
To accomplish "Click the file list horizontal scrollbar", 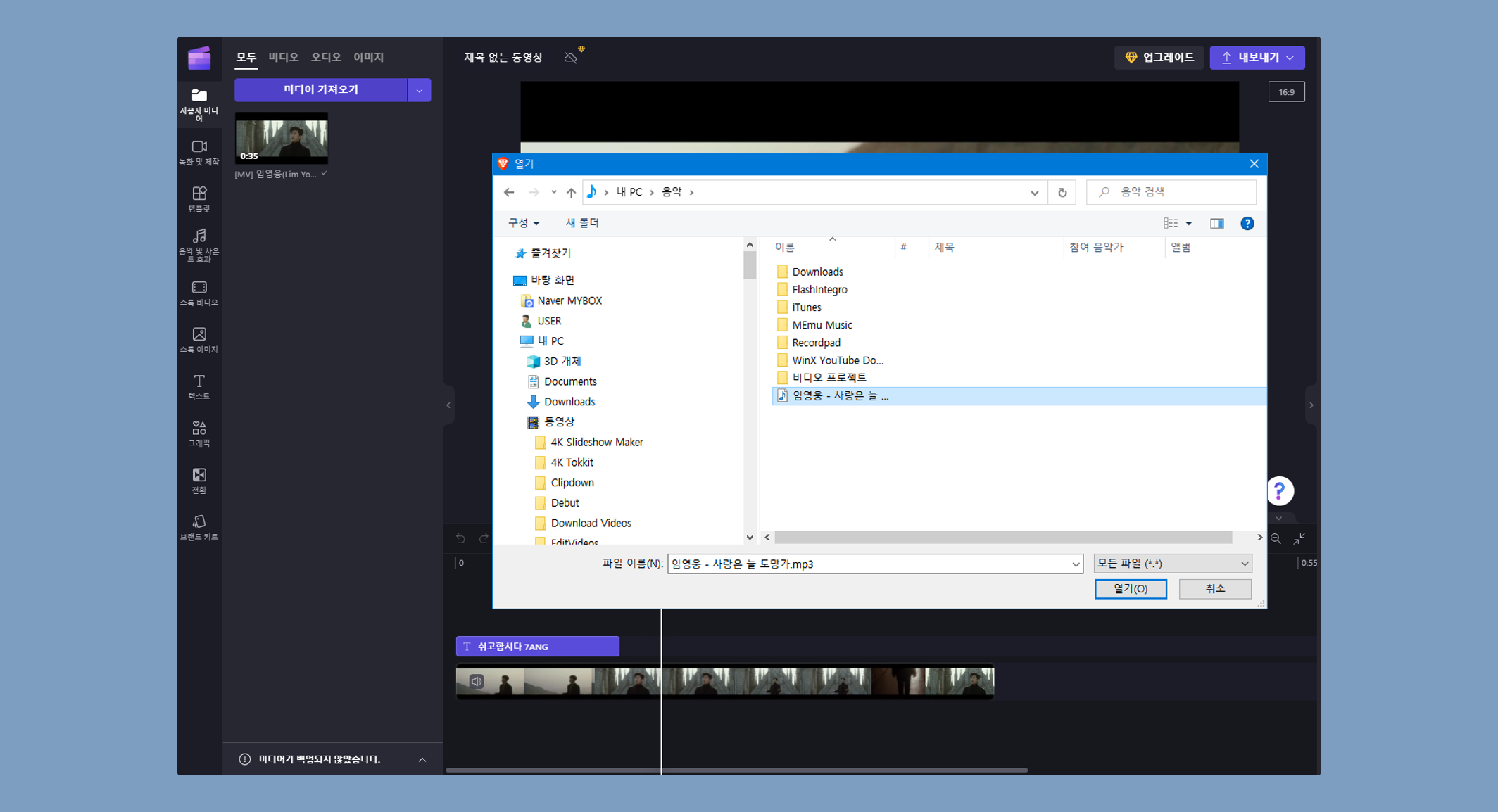I will point(1002,538).
